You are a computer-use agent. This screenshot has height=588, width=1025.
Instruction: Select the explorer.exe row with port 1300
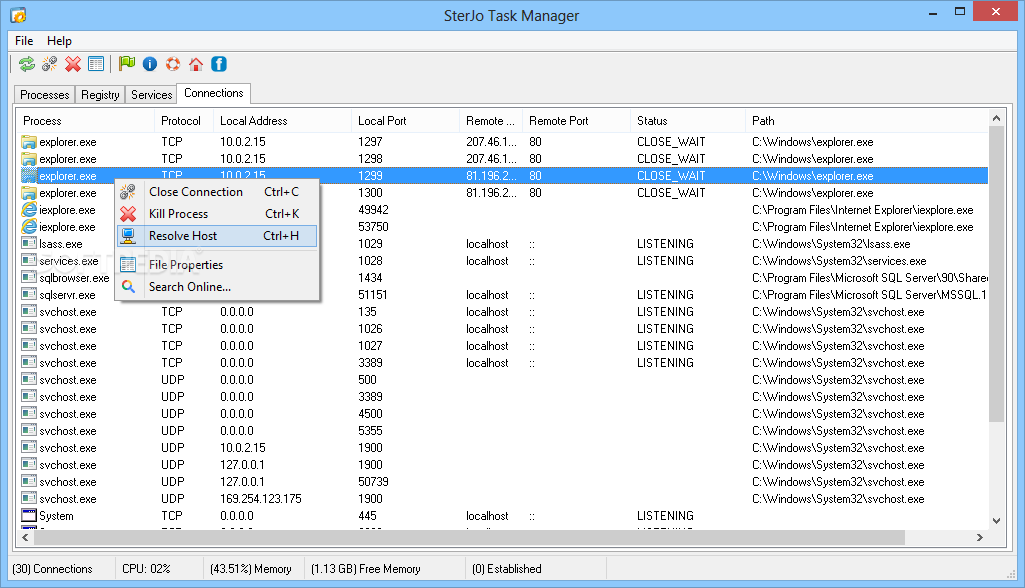502,193
